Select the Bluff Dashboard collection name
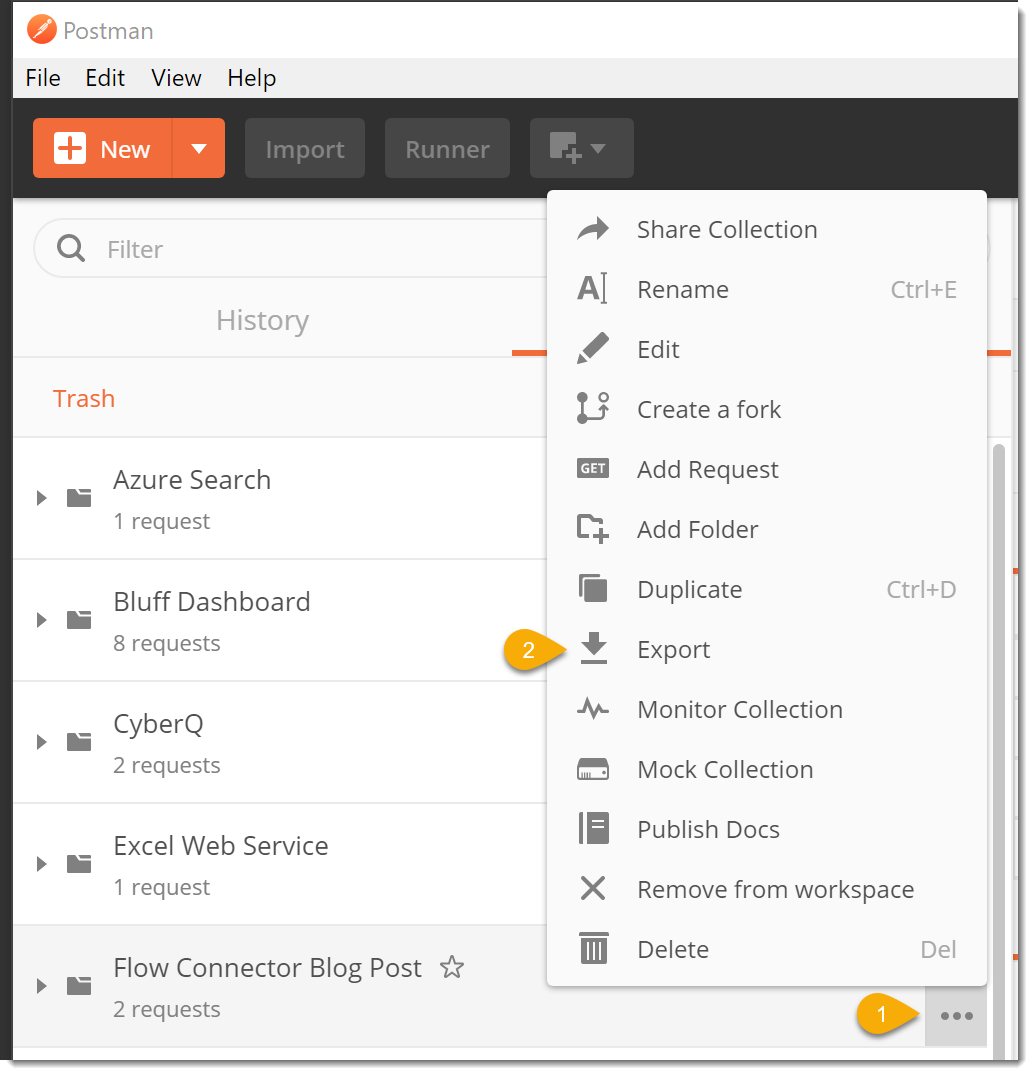The height and width of the screenshot is (1075, 1033). pos(212,601)
